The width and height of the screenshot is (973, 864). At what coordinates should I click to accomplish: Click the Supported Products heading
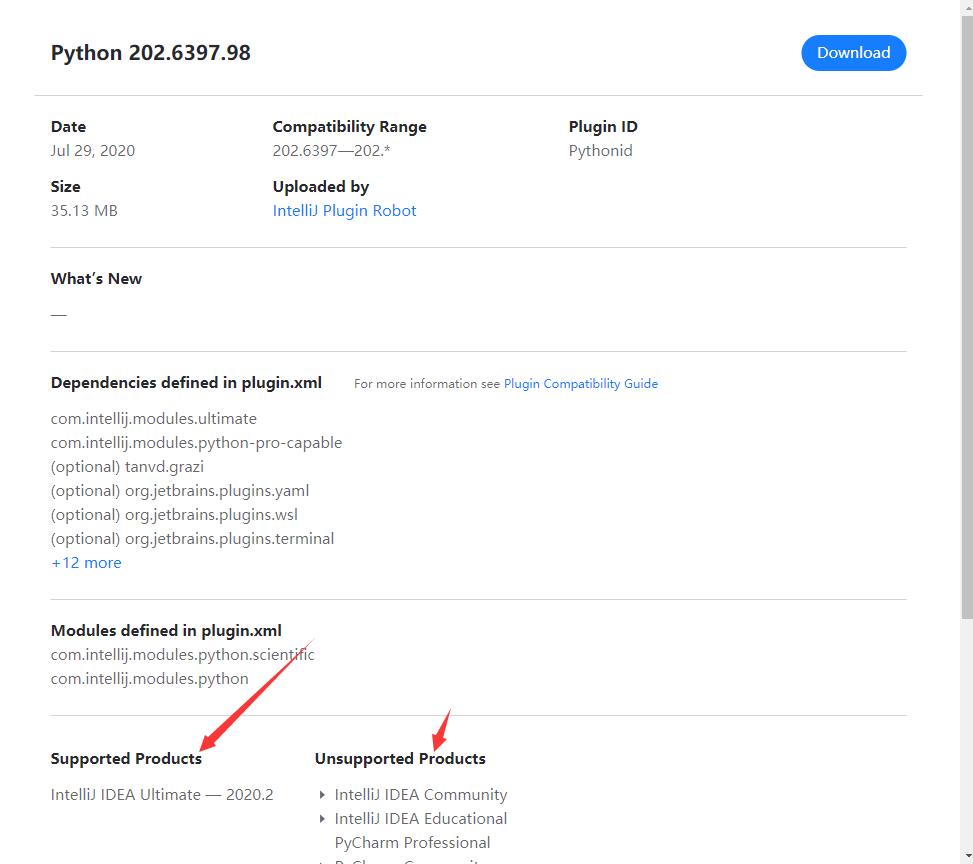127,759
